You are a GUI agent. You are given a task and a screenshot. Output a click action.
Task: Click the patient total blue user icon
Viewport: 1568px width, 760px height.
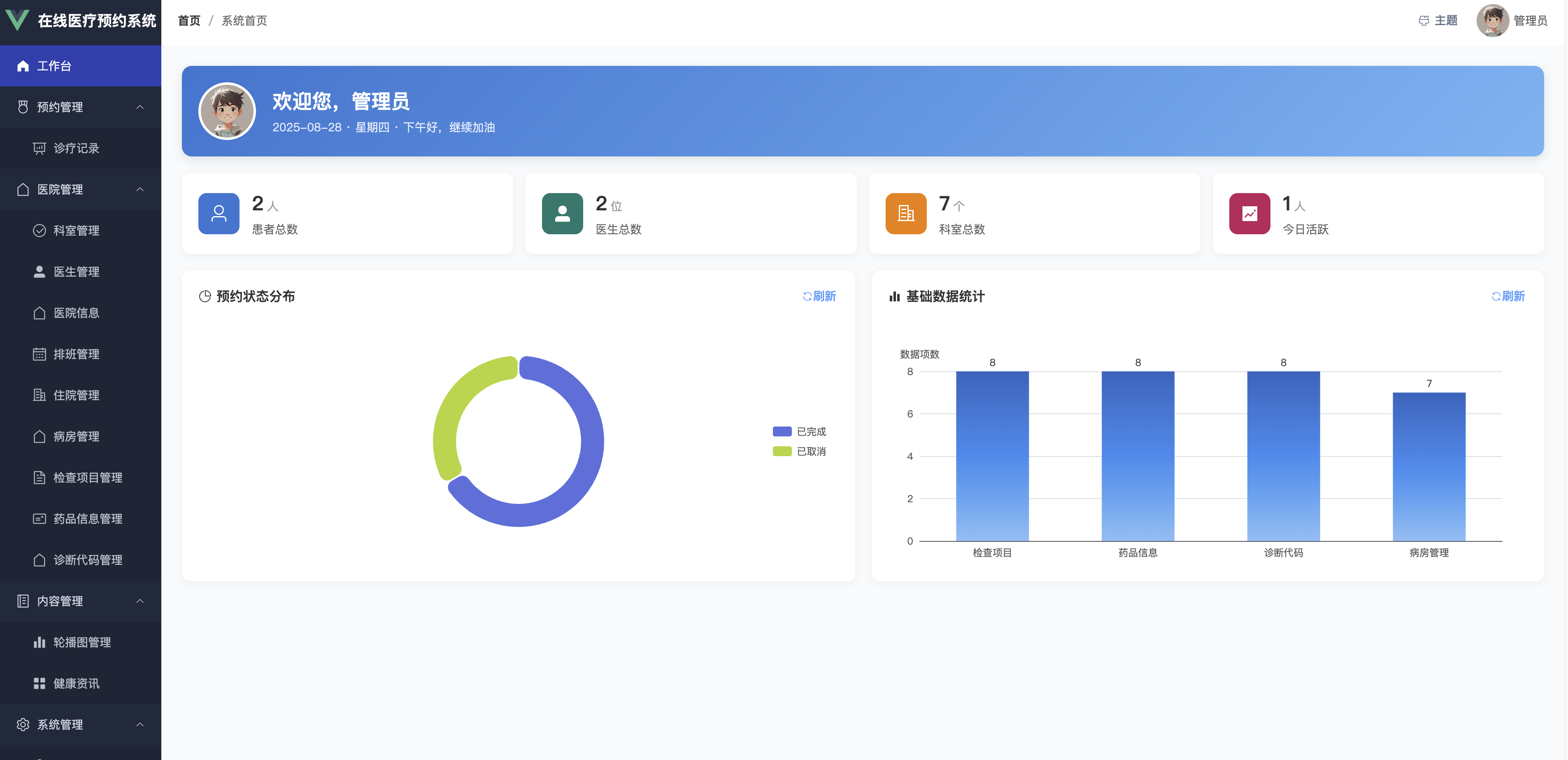coord(219,214)
